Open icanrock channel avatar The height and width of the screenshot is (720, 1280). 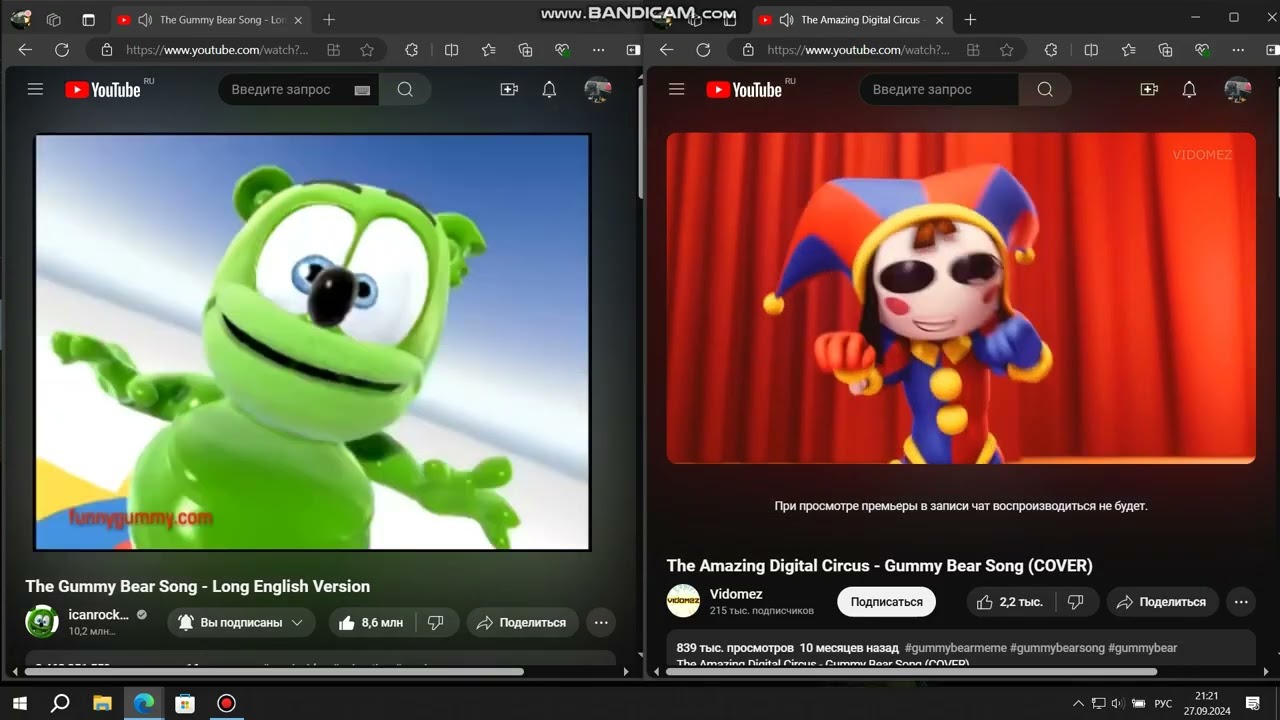[42, 622]
